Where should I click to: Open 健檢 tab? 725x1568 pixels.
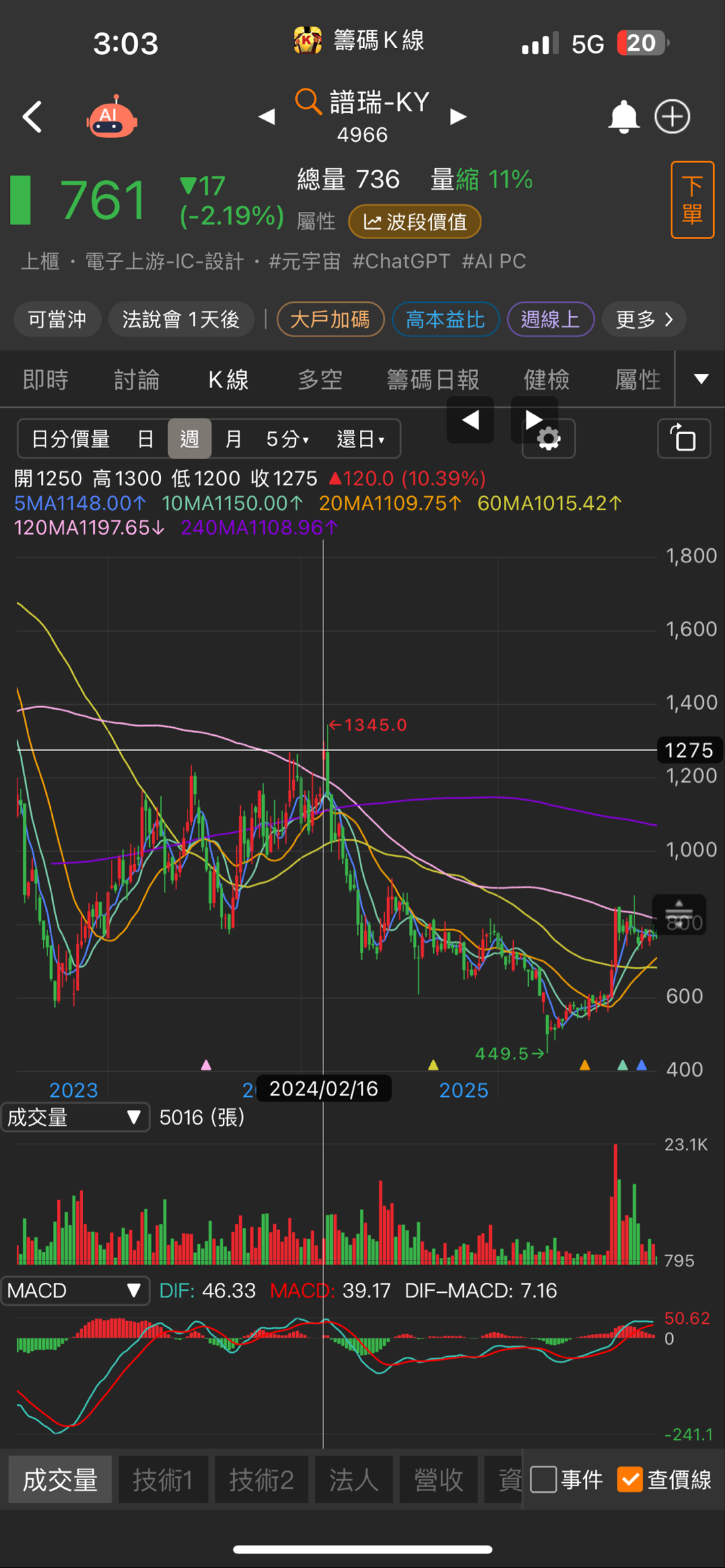547,379
